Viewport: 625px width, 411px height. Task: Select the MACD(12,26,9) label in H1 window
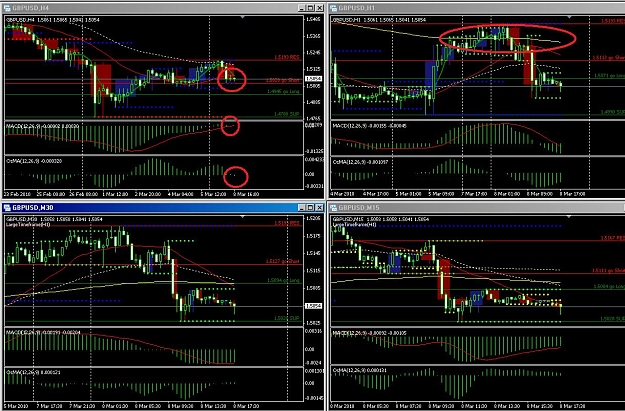coord(369,126)
